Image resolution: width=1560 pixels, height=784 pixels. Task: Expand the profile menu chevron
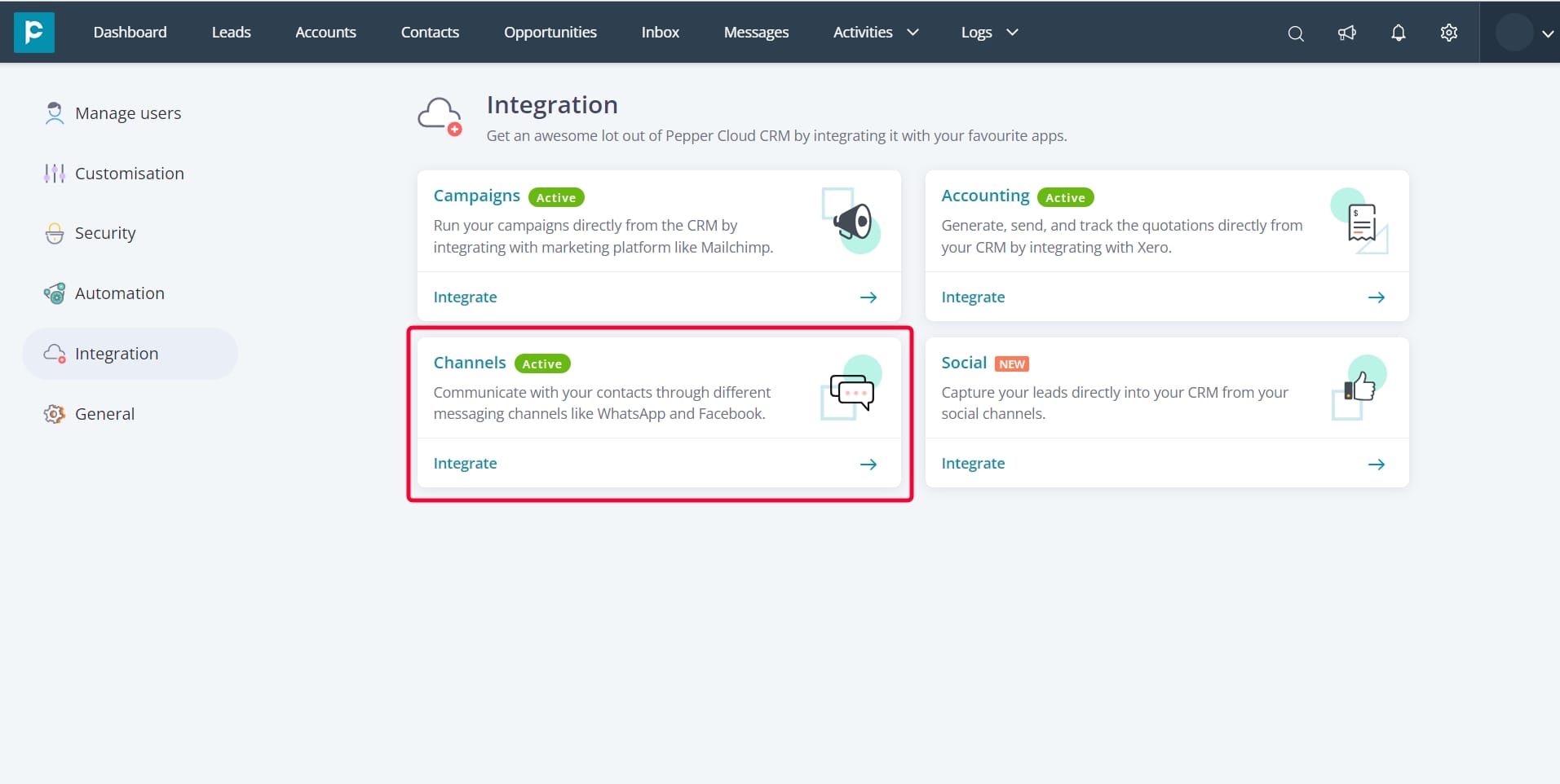click(x=1547, y=33)
